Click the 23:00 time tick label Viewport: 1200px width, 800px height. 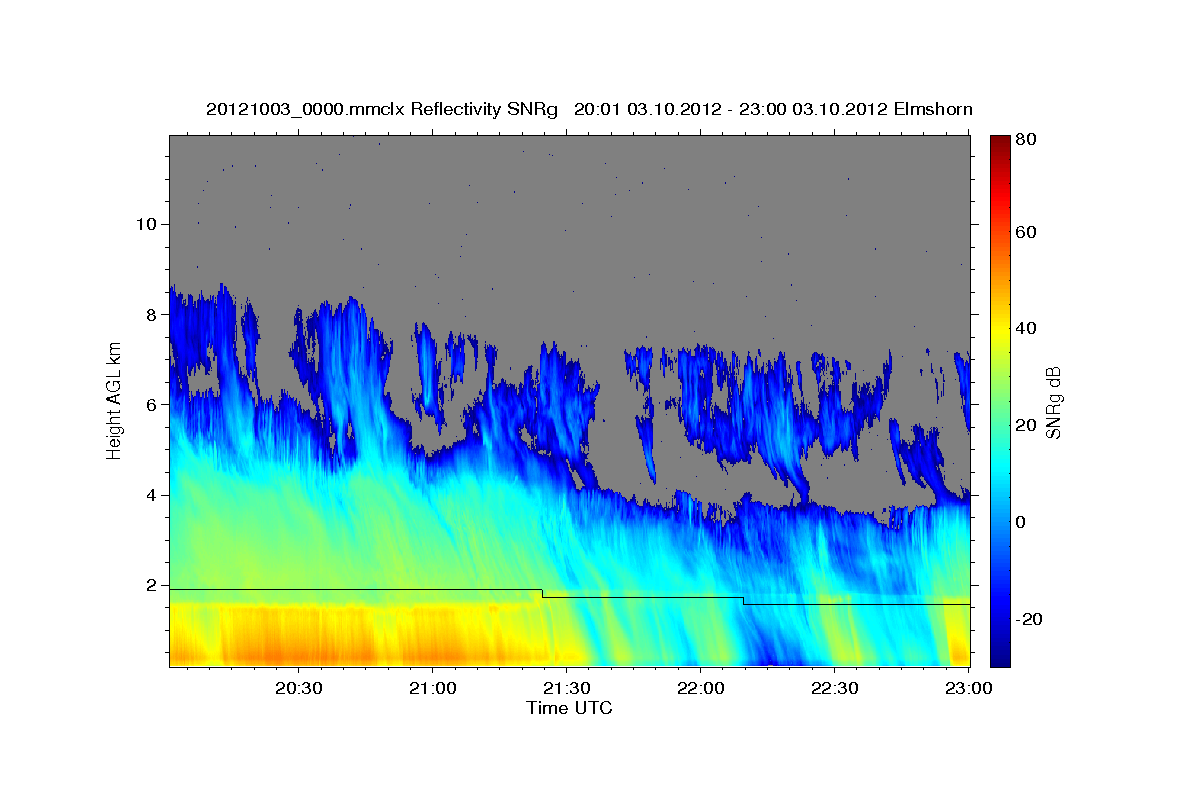tap(968, 689)
